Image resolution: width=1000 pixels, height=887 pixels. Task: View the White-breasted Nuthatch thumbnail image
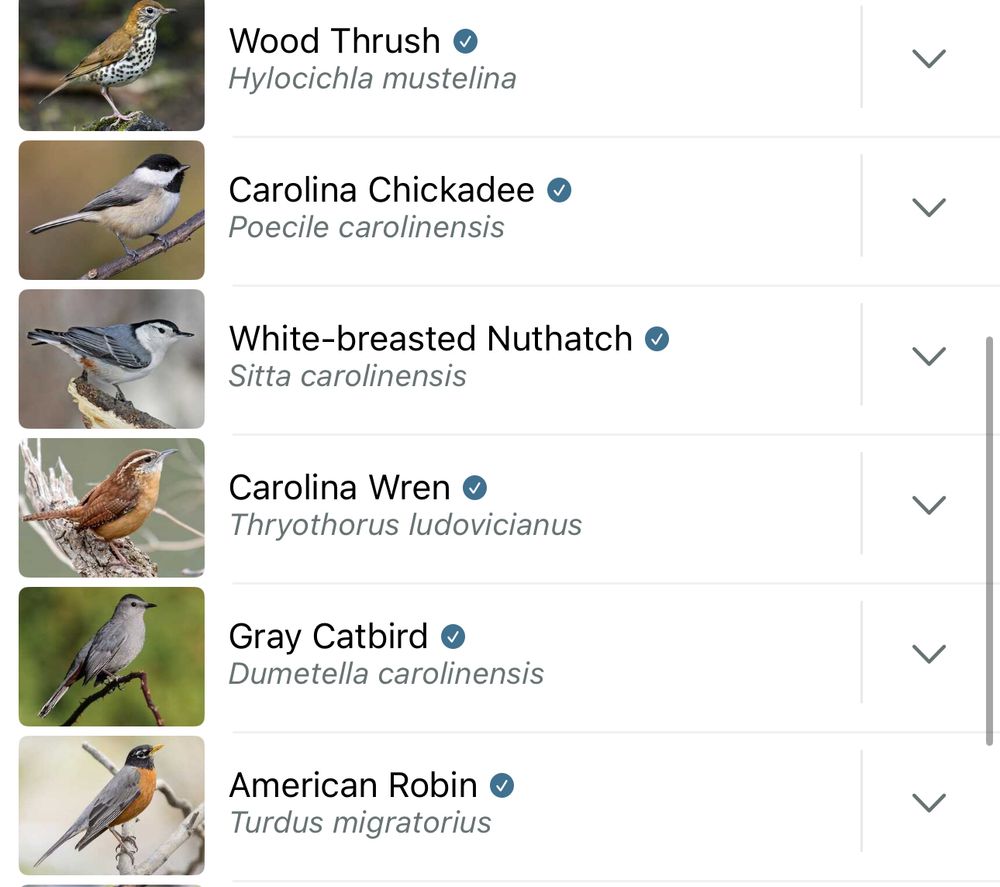(111, 359)
